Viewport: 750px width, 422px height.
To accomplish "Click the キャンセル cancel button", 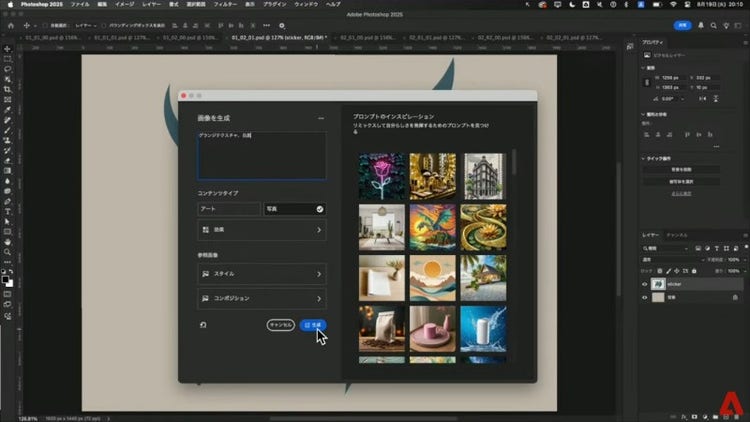I will 281,325.
